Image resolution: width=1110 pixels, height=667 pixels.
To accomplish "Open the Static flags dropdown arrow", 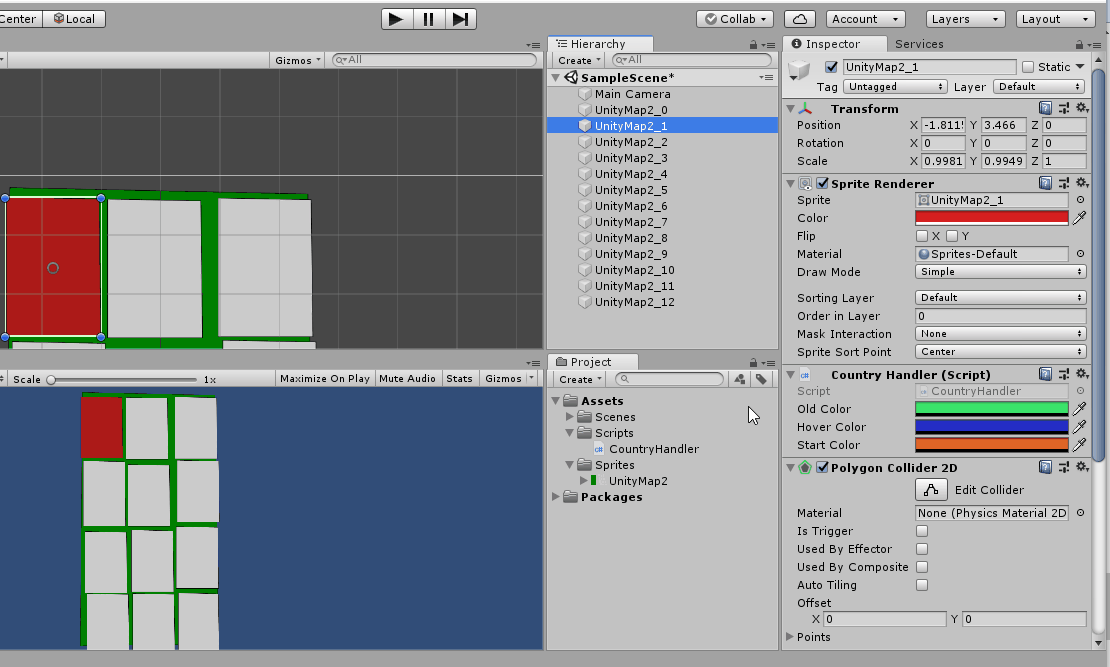I will coord(1080,67).
